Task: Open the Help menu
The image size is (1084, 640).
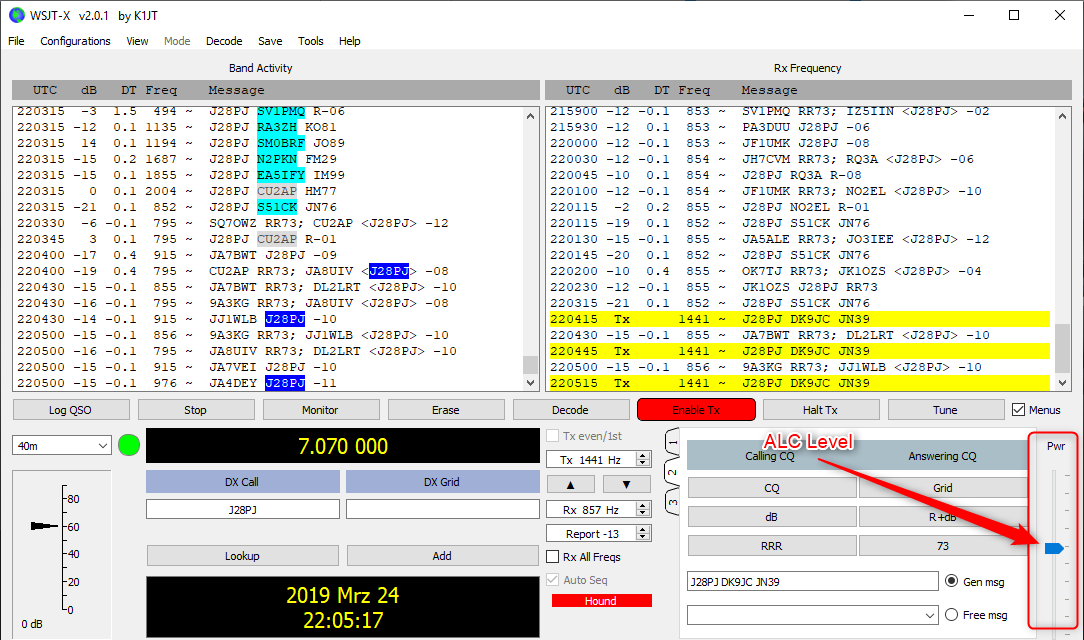Action: click(x=349, y=41)
